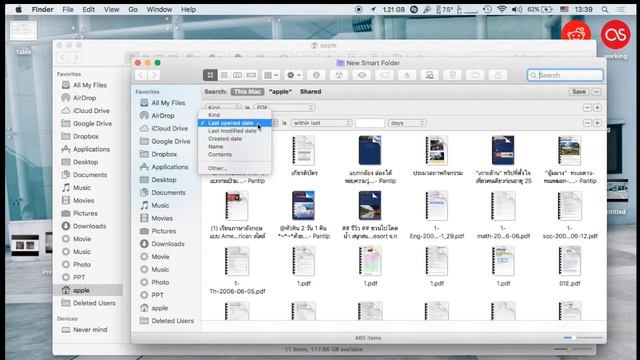
Task: Open the Action gear menu
Action: click(x=294, y=75)
